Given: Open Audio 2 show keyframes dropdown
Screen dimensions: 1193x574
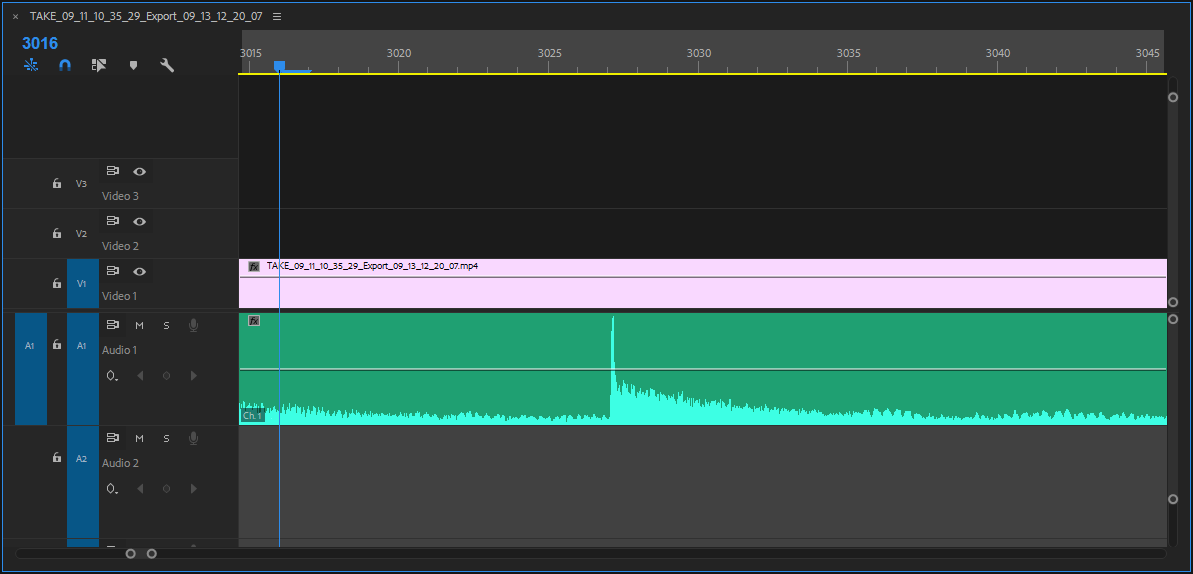Looking at the screenshot, I should pos(112,489).
